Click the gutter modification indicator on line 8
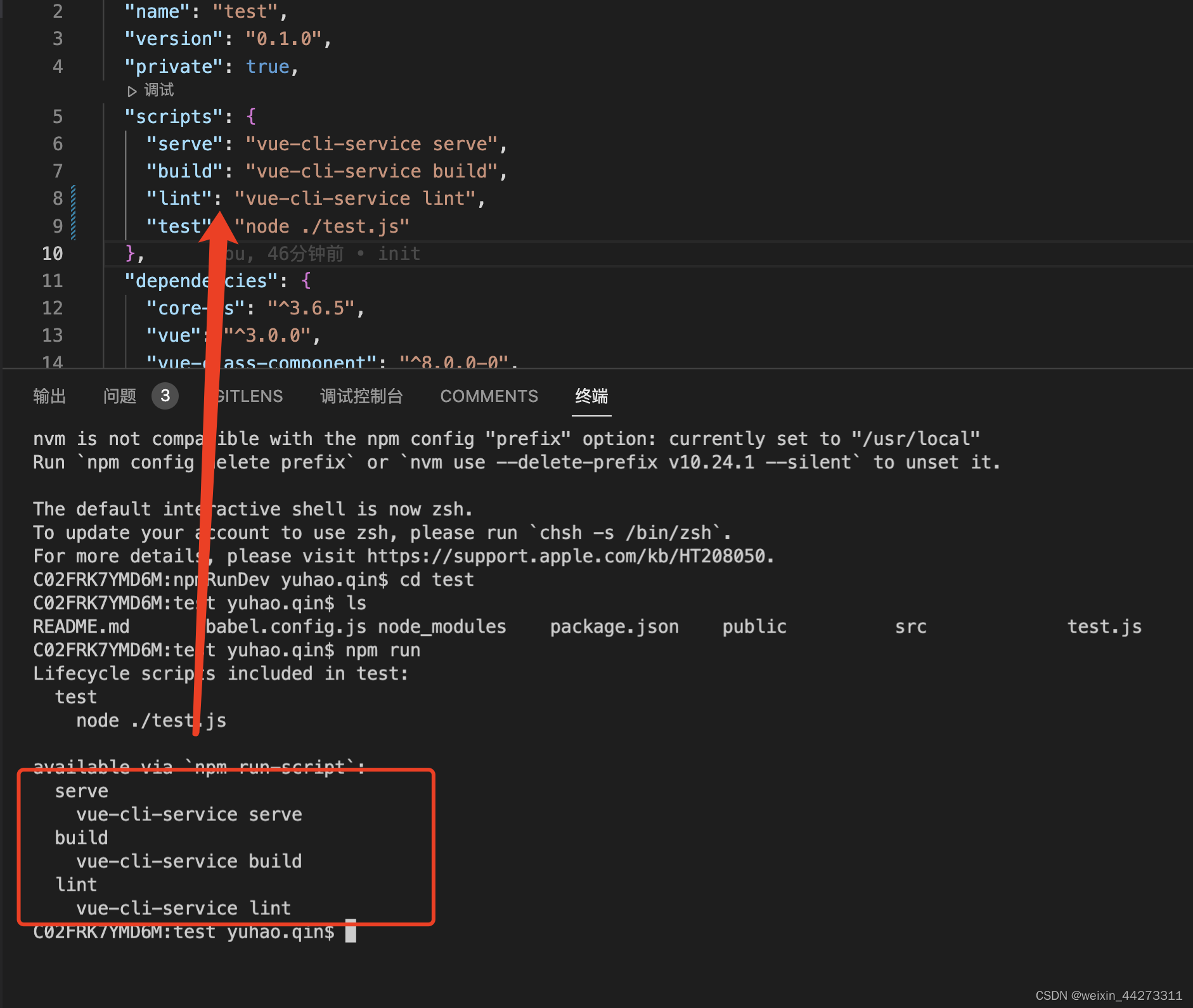 (73, 198)
